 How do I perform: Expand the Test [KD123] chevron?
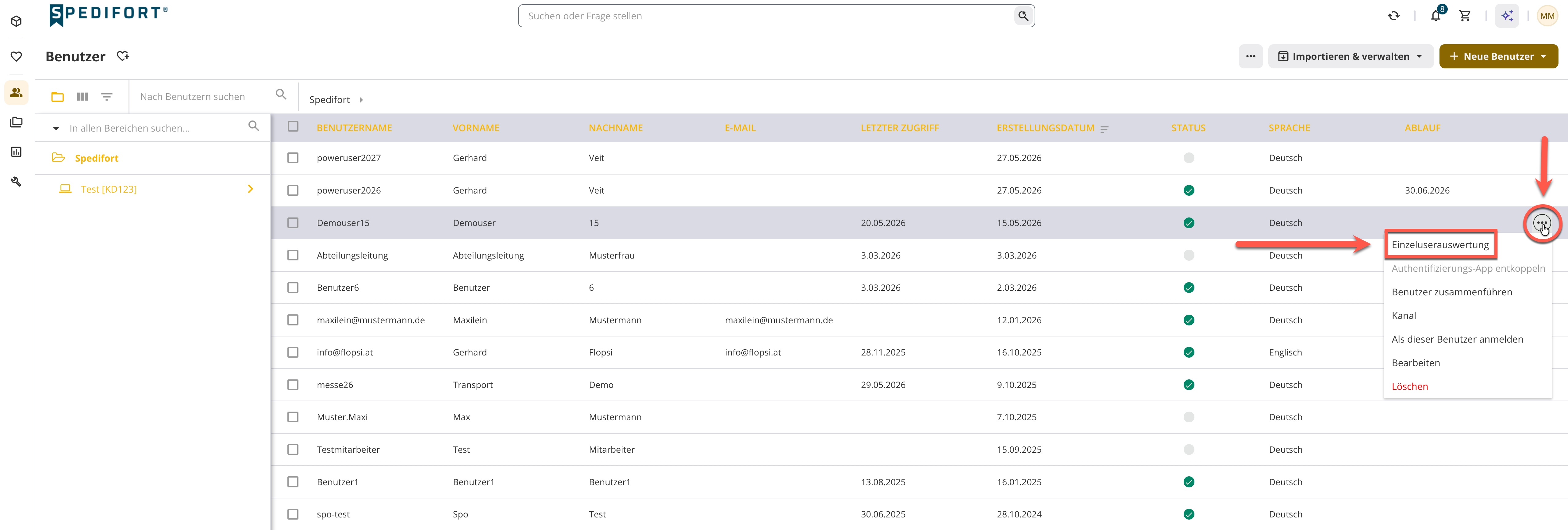tap(250, 189)
